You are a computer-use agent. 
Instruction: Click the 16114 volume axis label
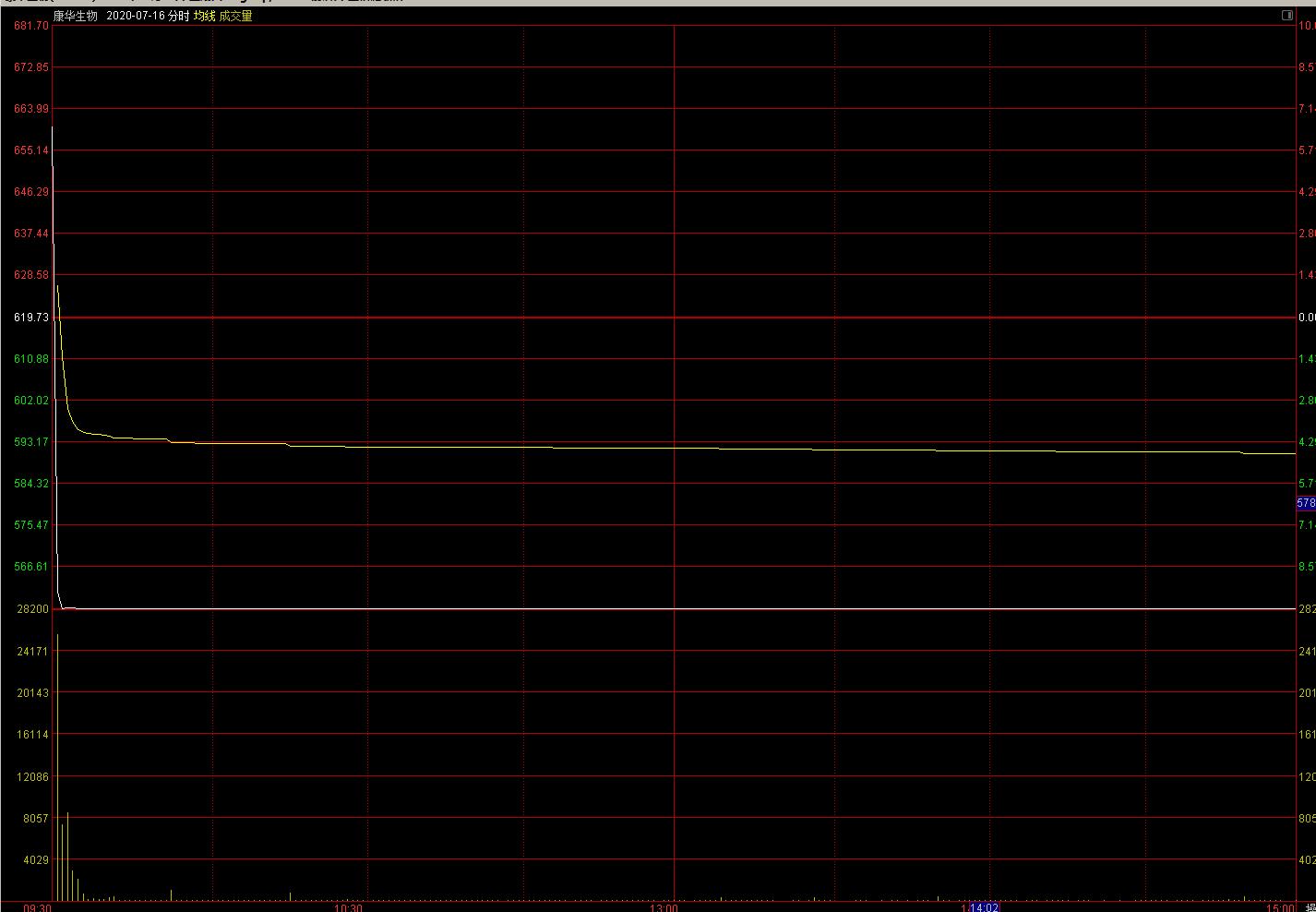(x=33, y=735)
